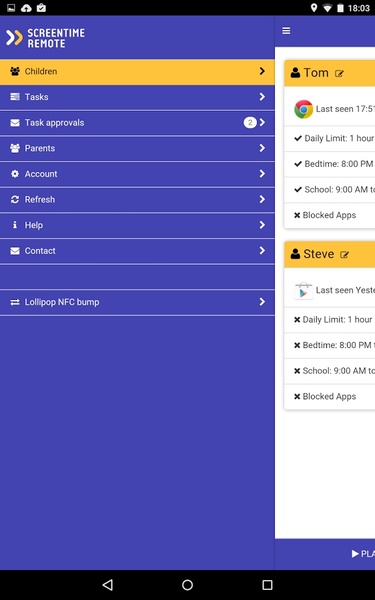Expand chevron on the Refresh row
Image resolution: width=375 pixels, height=600 pixels.
(x=262, y=199)
